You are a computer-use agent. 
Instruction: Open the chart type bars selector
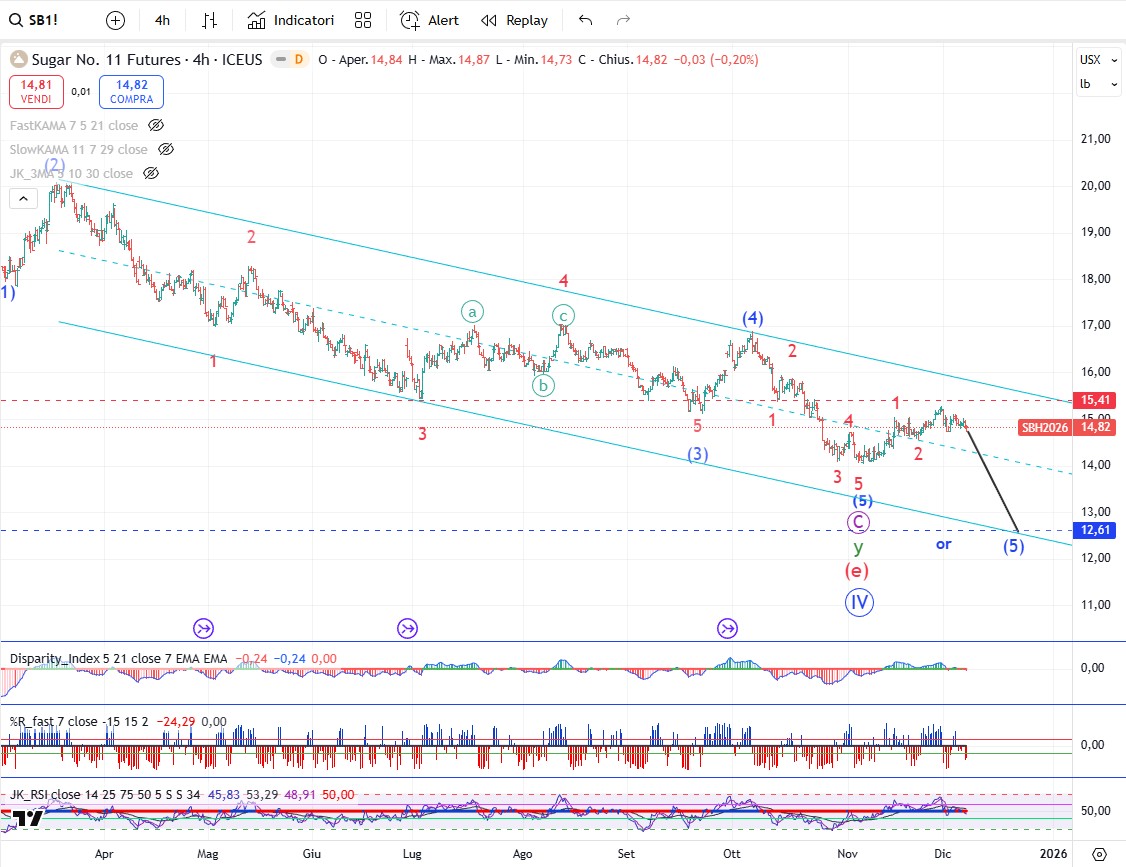(x=209, y=21)
